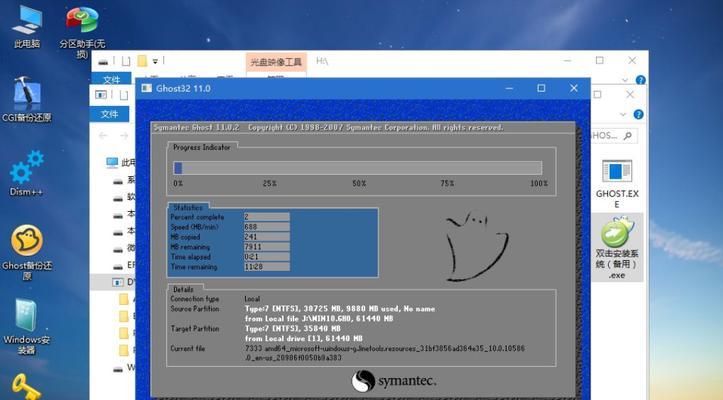Click the MB copied value 241
The height and width of the screenshot is (400, 723).
click(x=267, y=237)
